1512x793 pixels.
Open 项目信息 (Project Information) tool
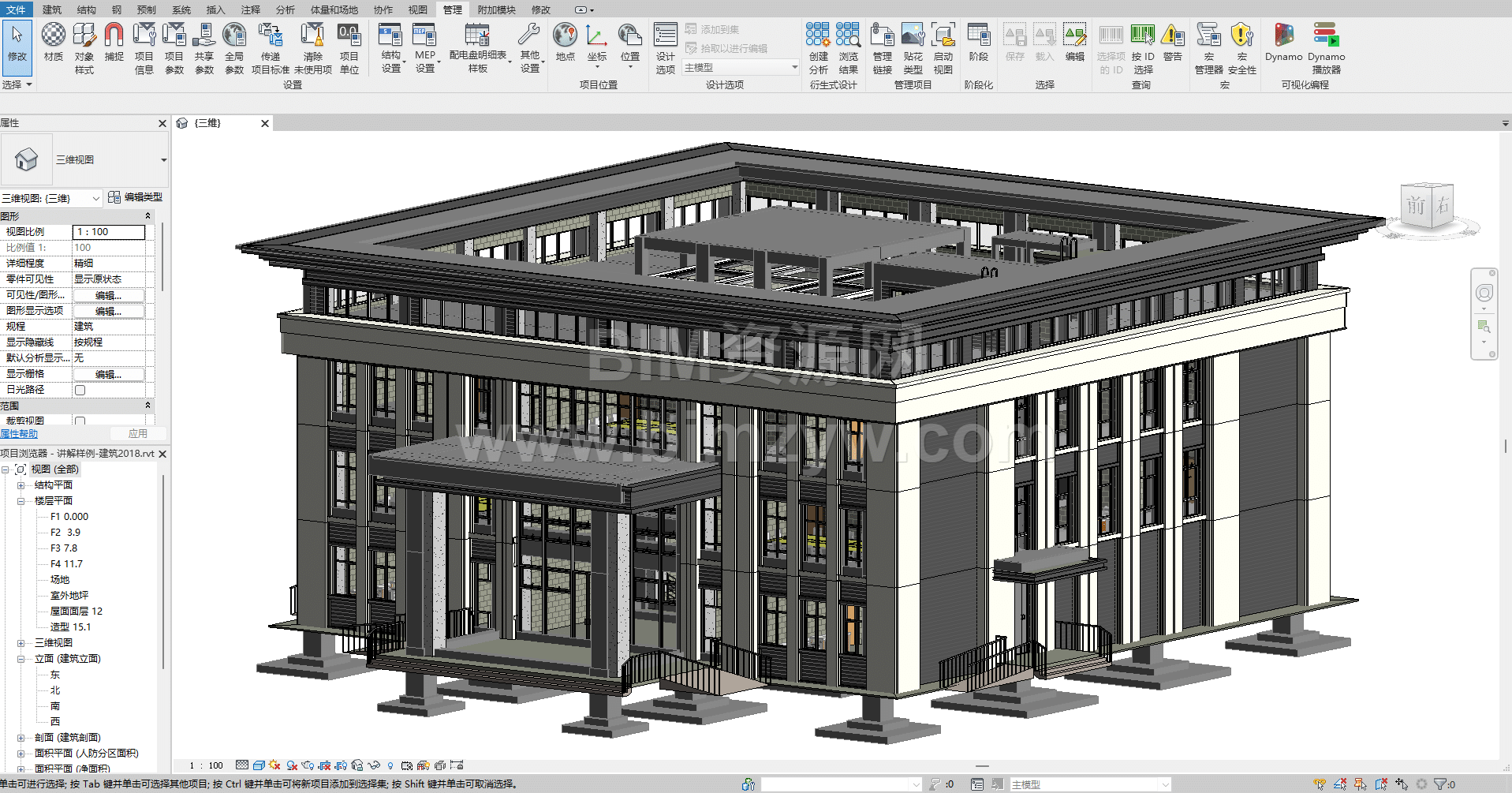[144, 36]
